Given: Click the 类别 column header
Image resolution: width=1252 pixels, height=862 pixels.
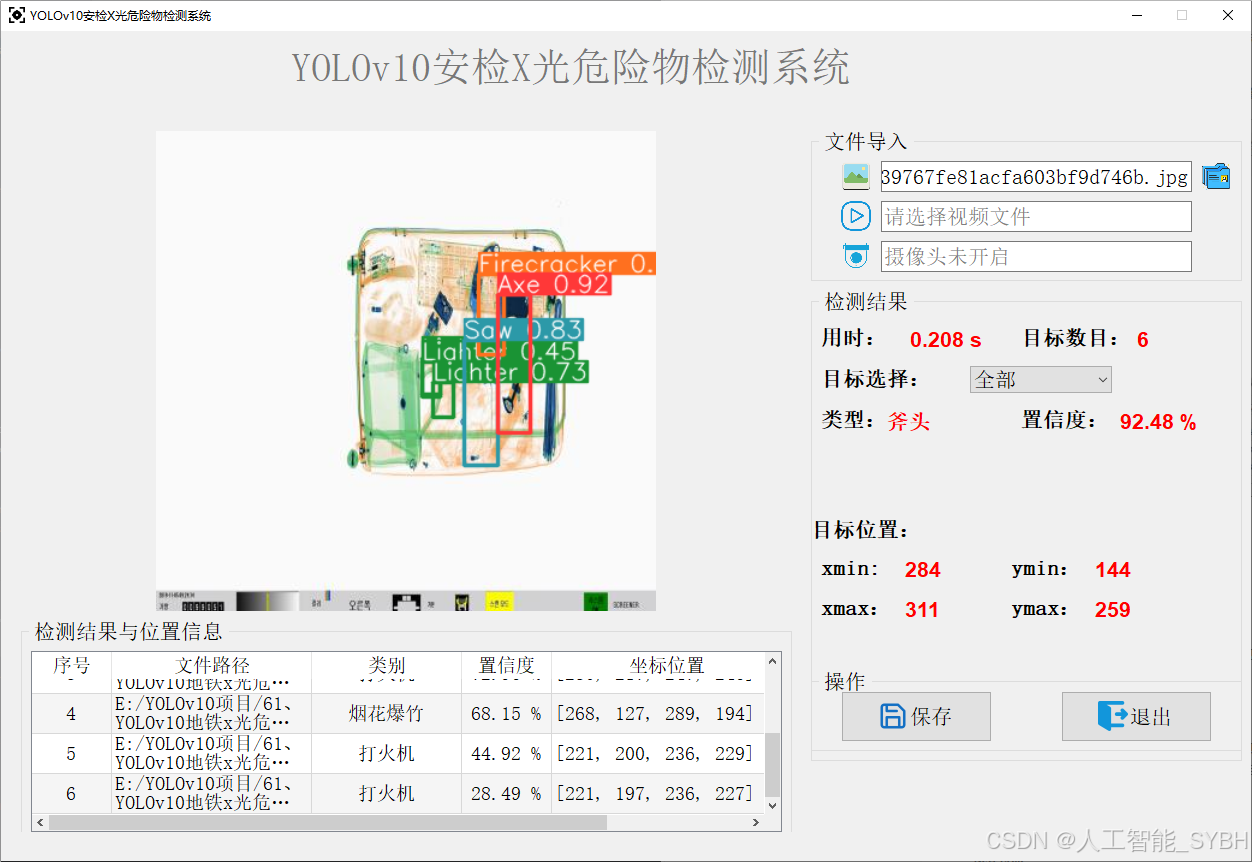Looking at the screenshot, I should coord(387,665).
